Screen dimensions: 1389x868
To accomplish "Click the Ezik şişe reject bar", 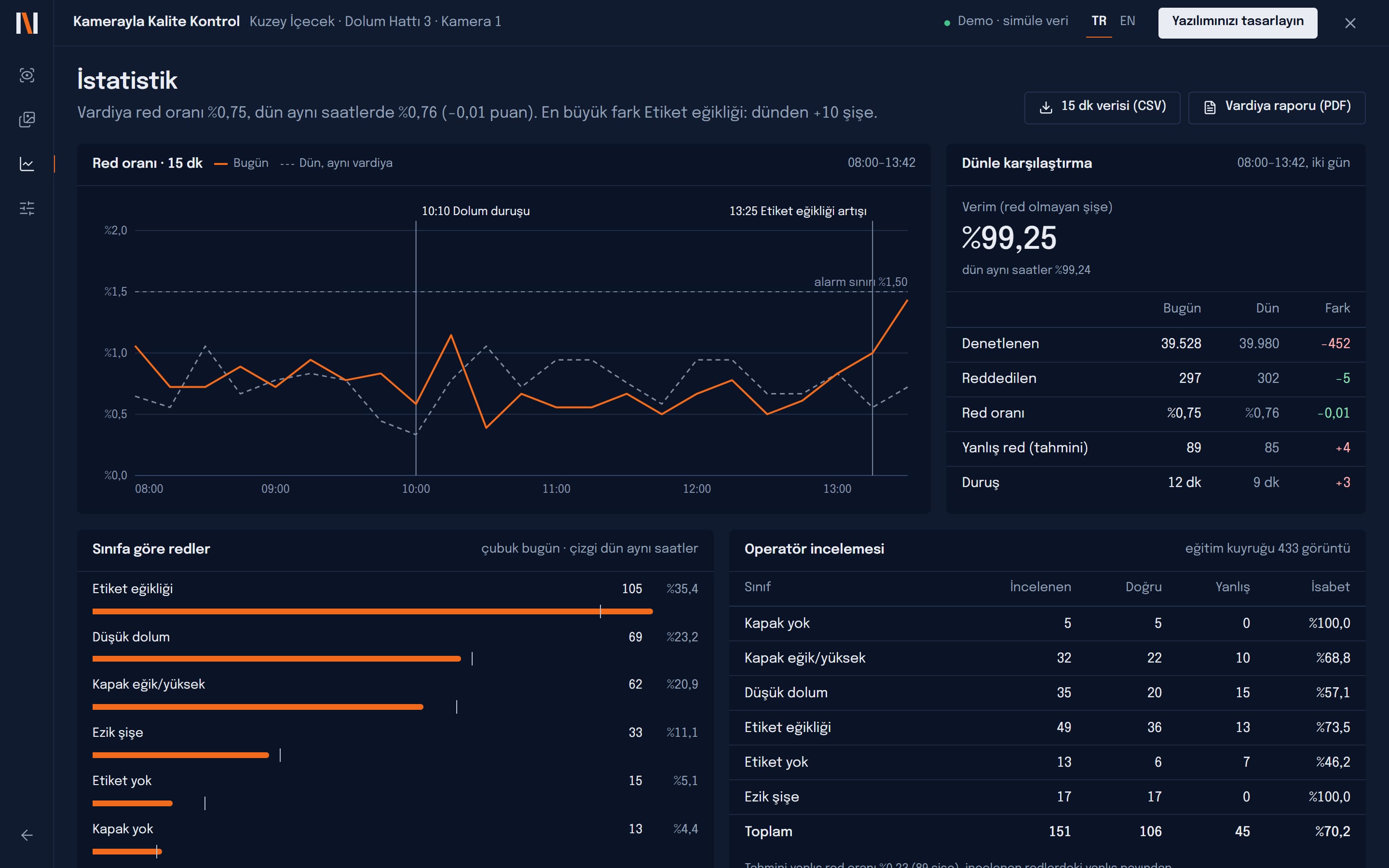I will [x=181, y=755].
